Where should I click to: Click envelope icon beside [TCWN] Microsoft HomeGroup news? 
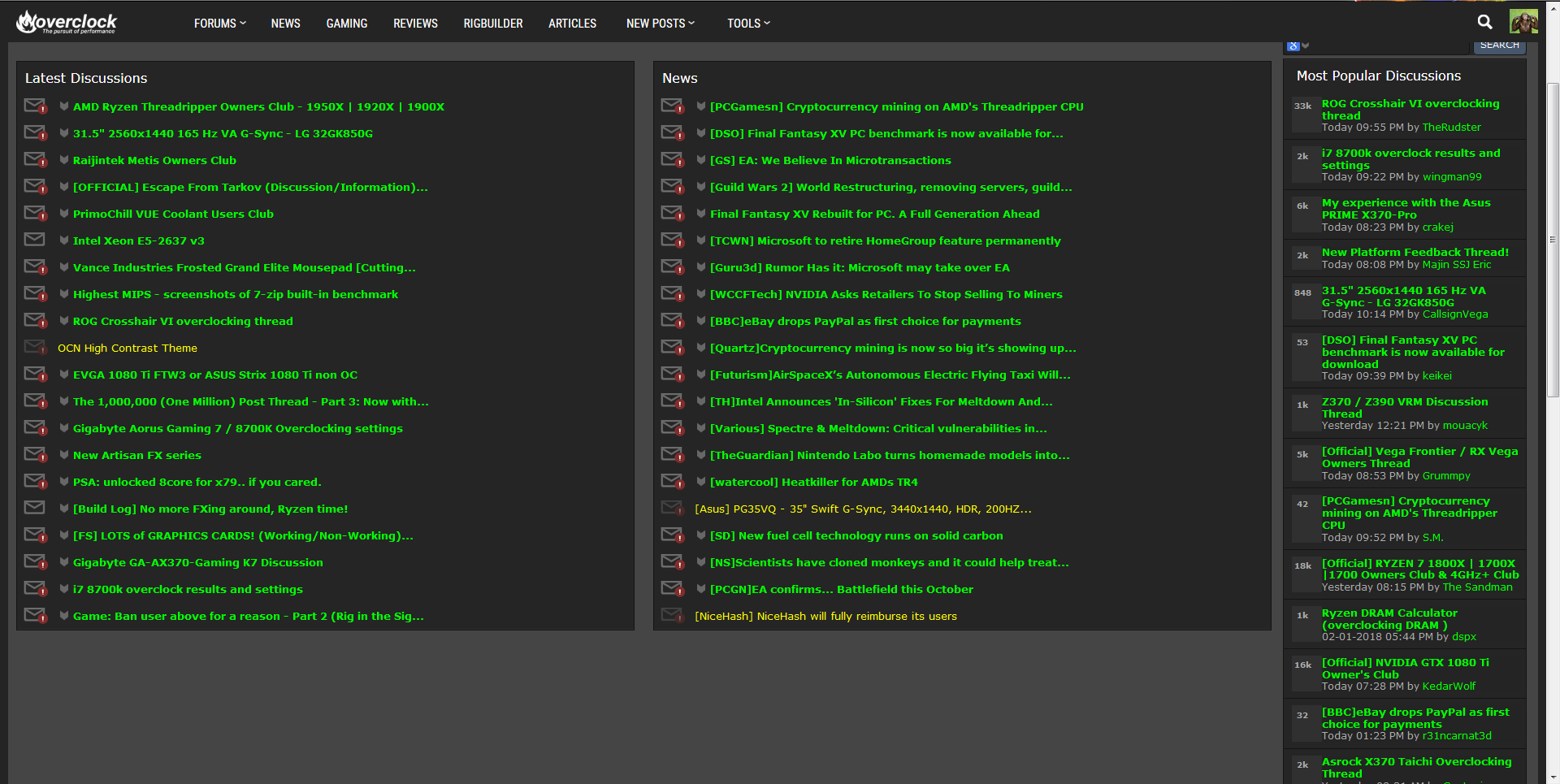[x=672, y=240]
